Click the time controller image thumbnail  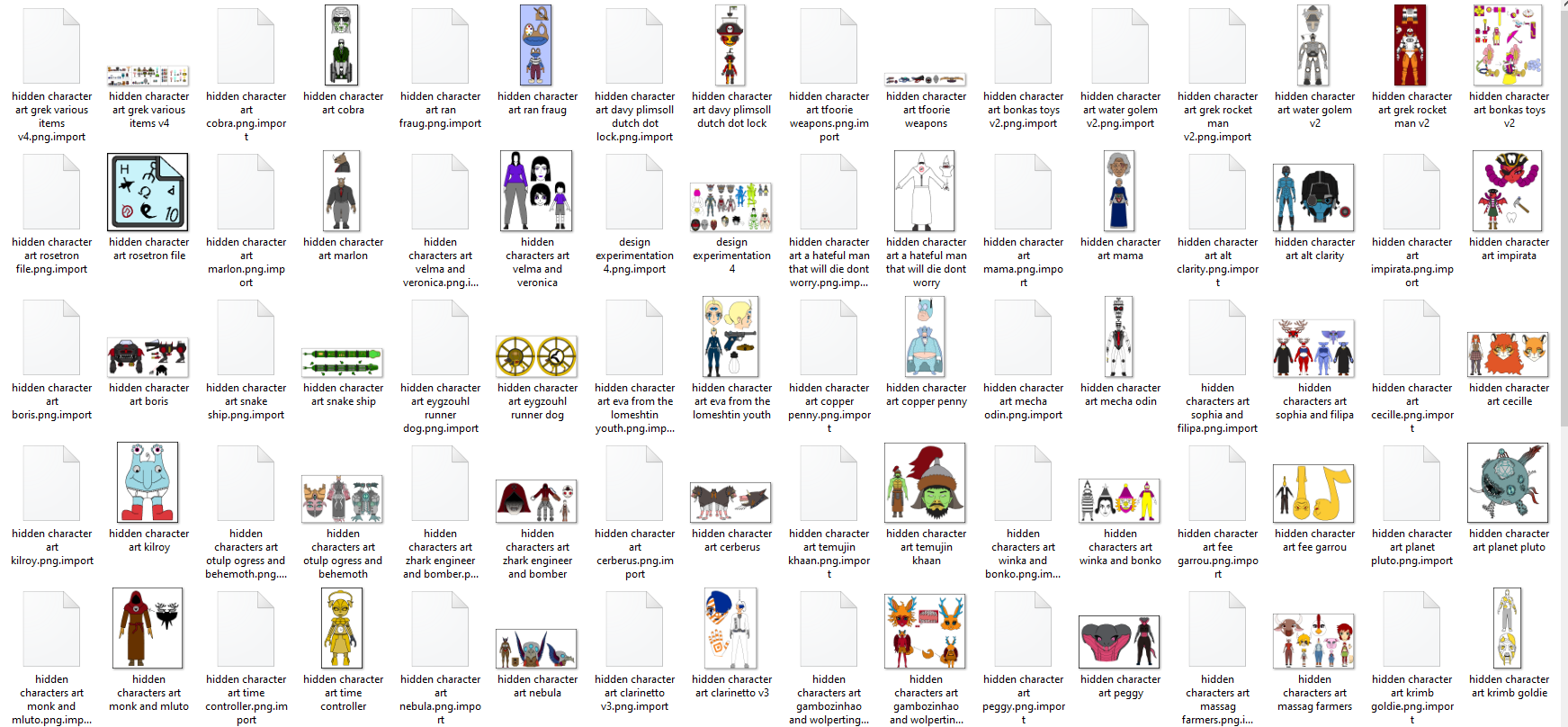coord(342,628)
